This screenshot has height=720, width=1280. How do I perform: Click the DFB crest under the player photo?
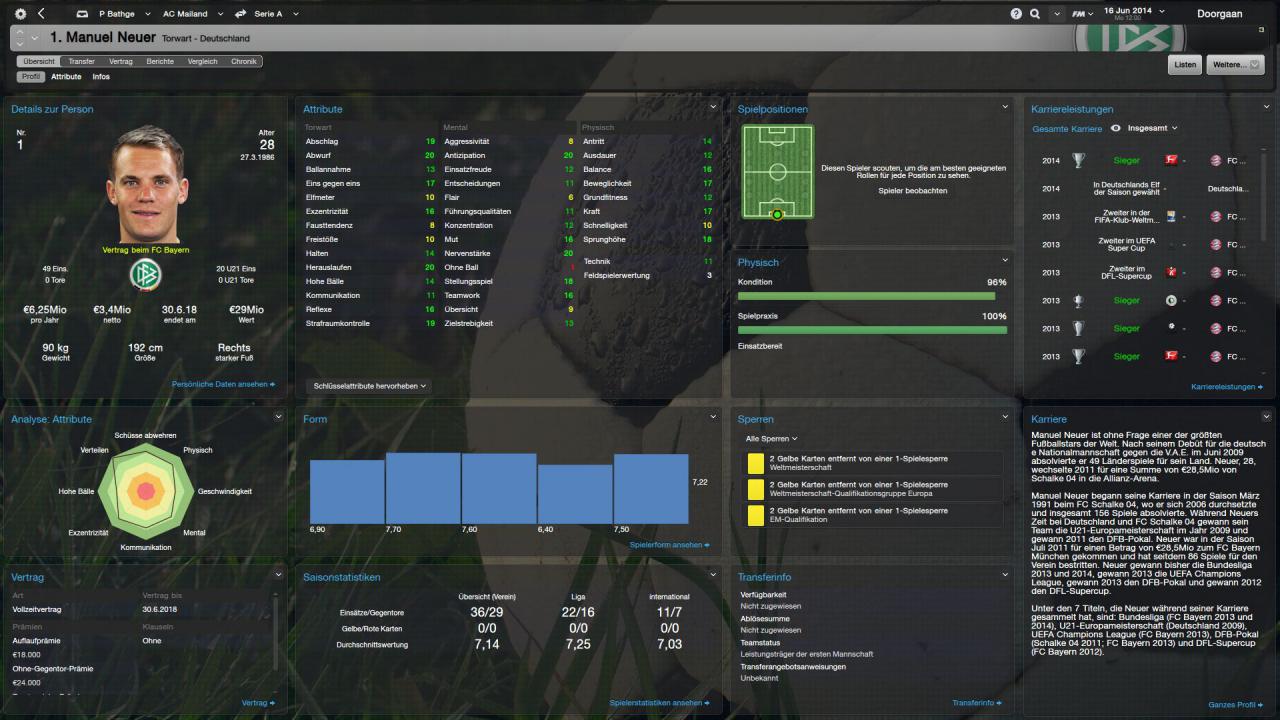(x=145, y=274)
